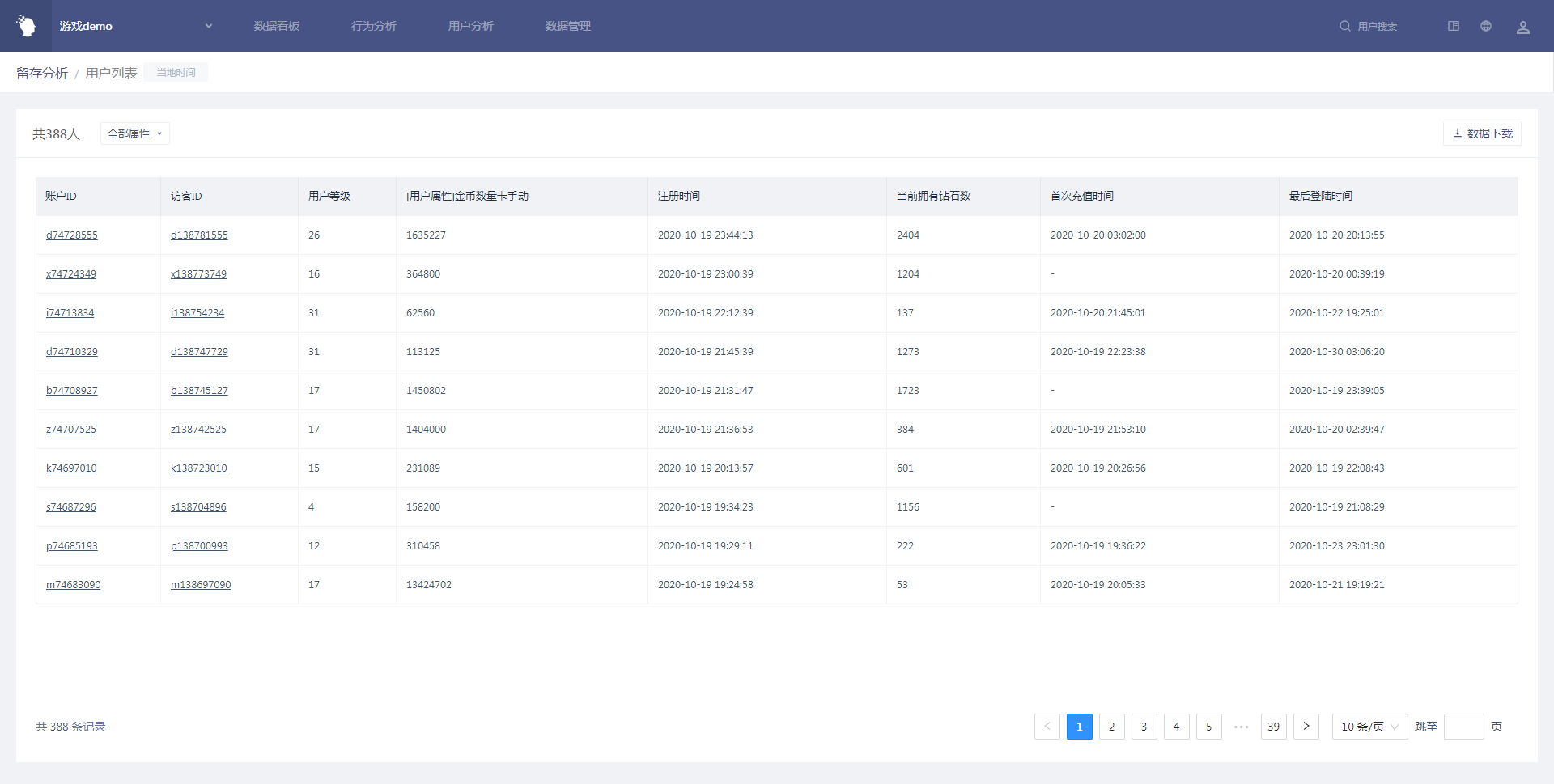Screen dimensions: 1554x784
Task: Change the 10 条/页 page size selector
Action: click(x=1369, y=727)
